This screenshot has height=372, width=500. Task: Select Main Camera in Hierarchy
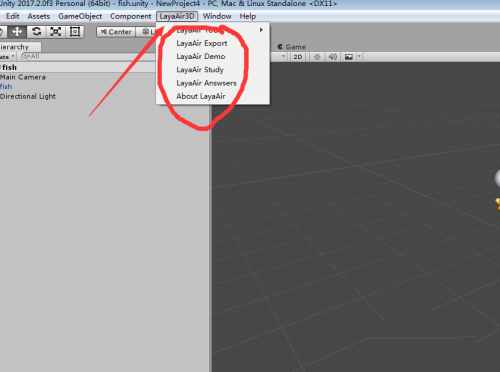tap(23, 77)
